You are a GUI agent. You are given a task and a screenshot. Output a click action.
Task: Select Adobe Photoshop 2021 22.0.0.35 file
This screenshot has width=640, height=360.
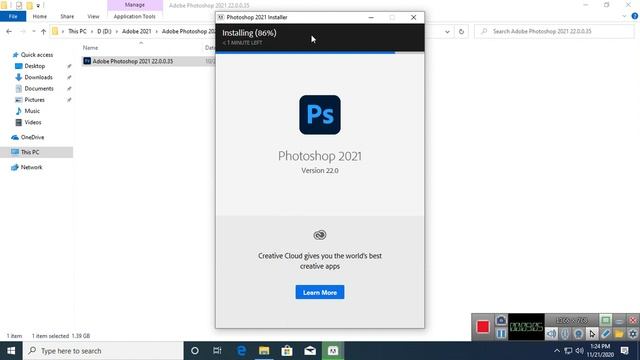point(133,61)
